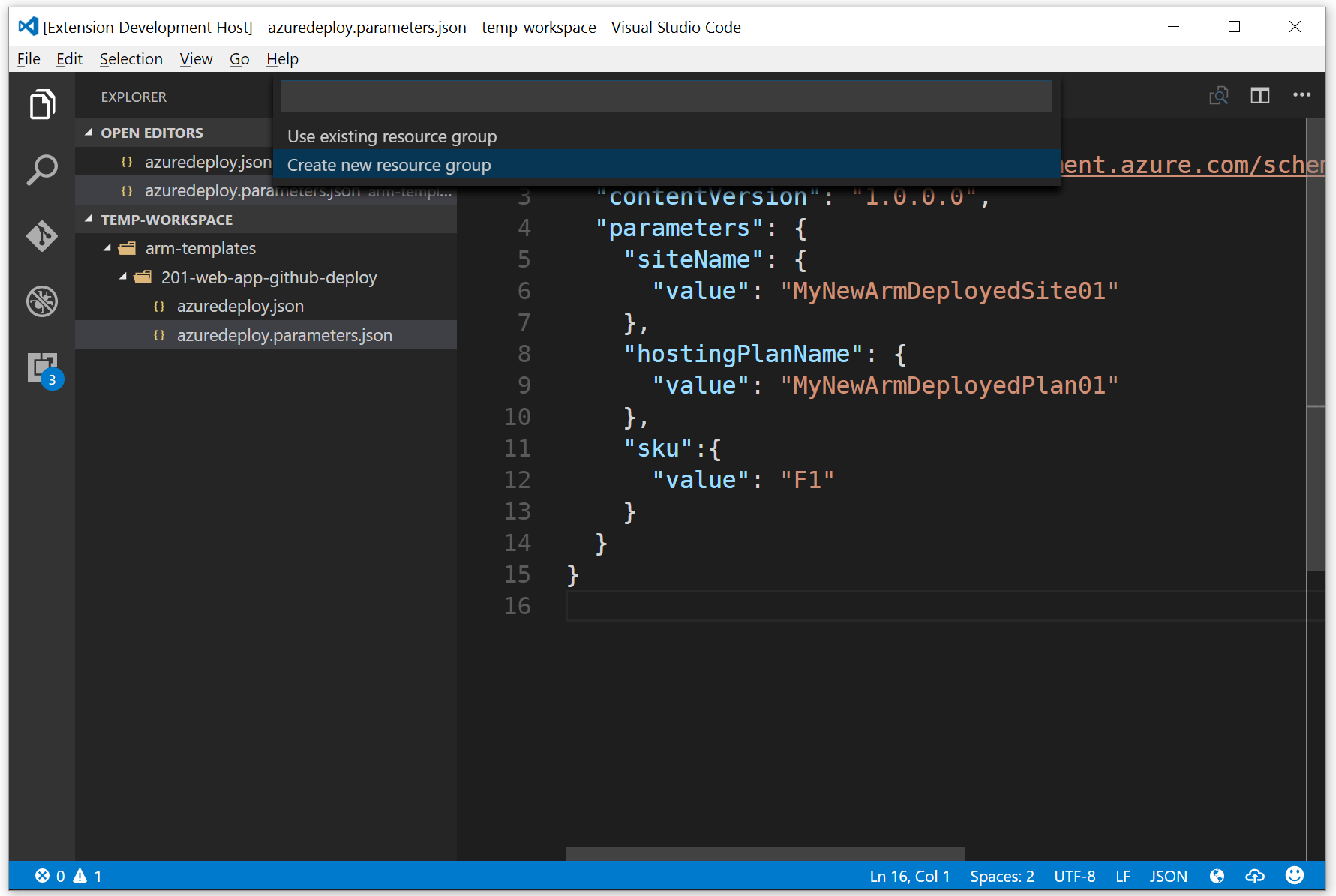Choose Use existing resource group option
Viewport: 1336px width, 896px height.
coord(666,136)
